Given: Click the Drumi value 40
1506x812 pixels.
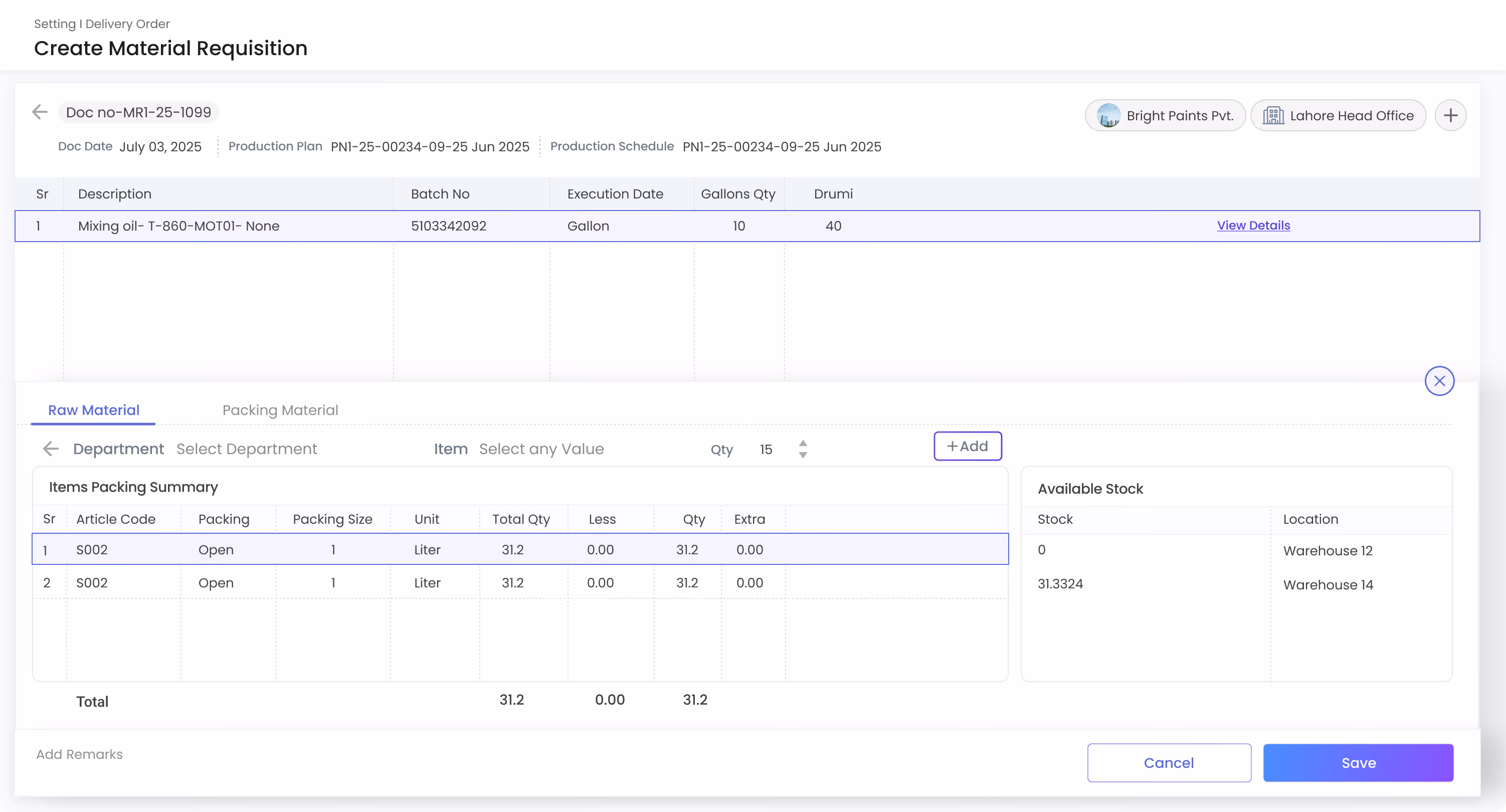Looking at the screenshot, I should [x=833, y=226].
